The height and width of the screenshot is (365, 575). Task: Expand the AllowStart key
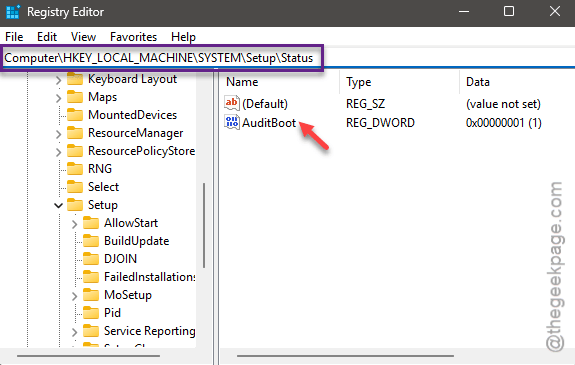point(74,223)
